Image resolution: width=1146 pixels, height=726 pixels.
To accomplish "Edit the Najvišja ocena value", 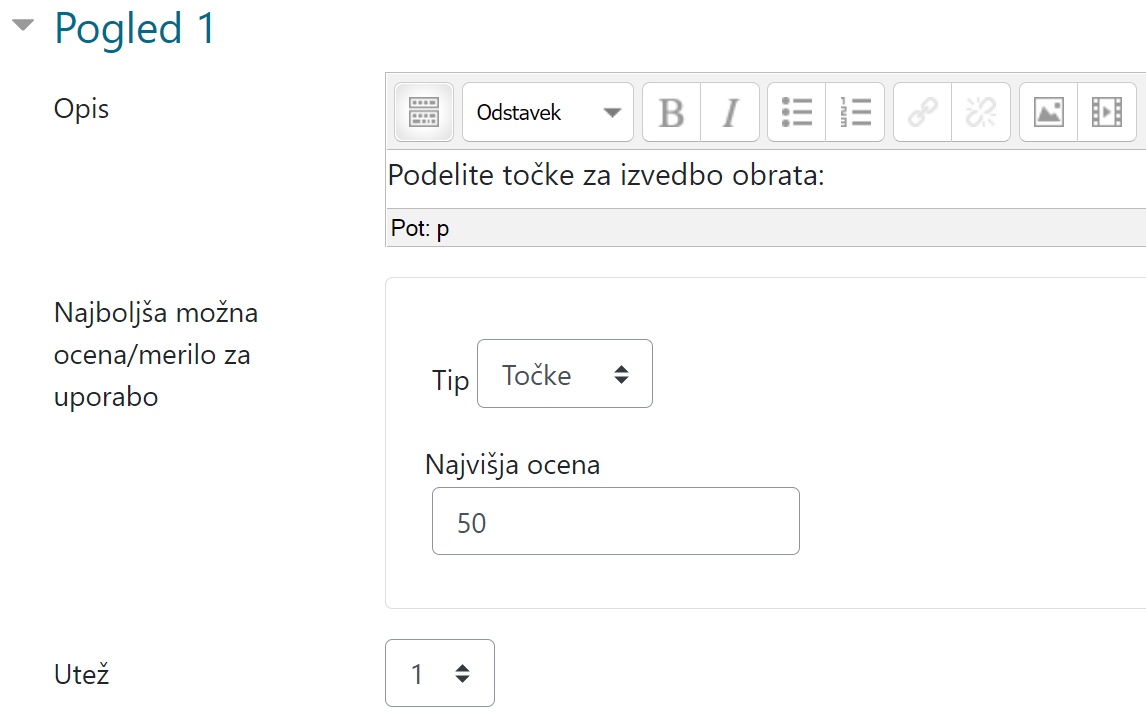I will (x=615, y=520).
